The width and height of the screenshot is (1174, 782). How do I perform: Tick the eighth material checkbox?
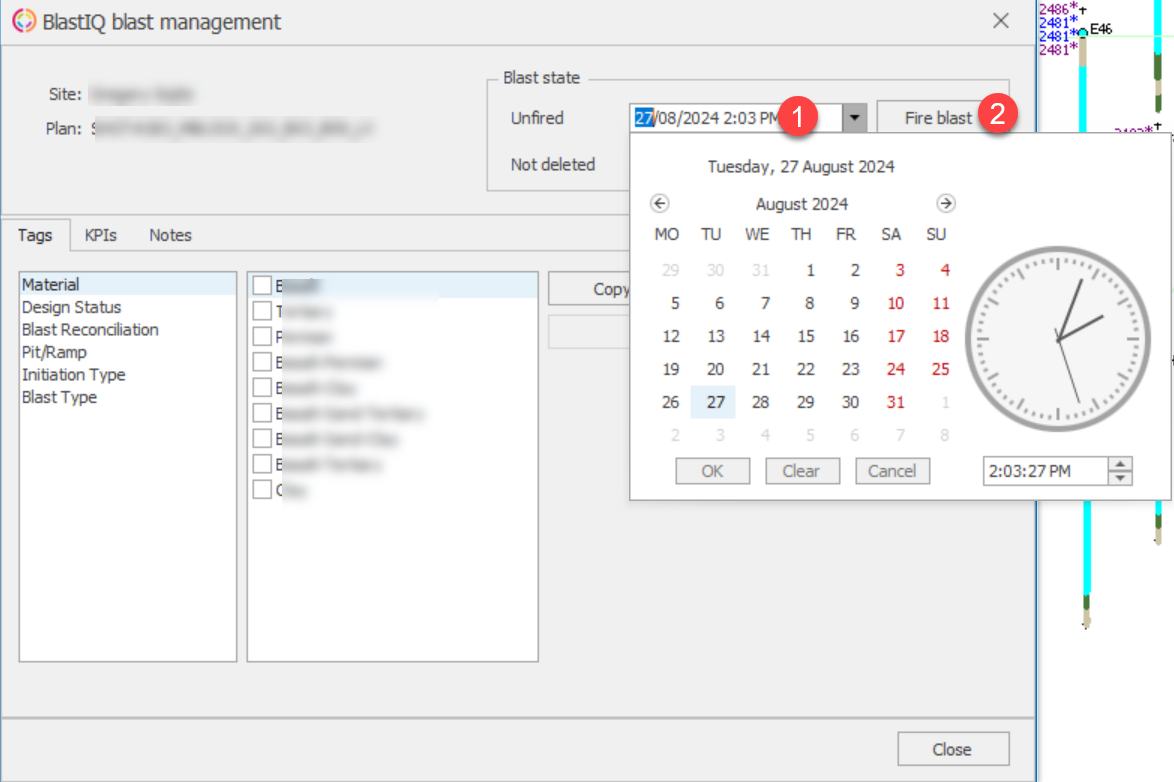(262, 464)
